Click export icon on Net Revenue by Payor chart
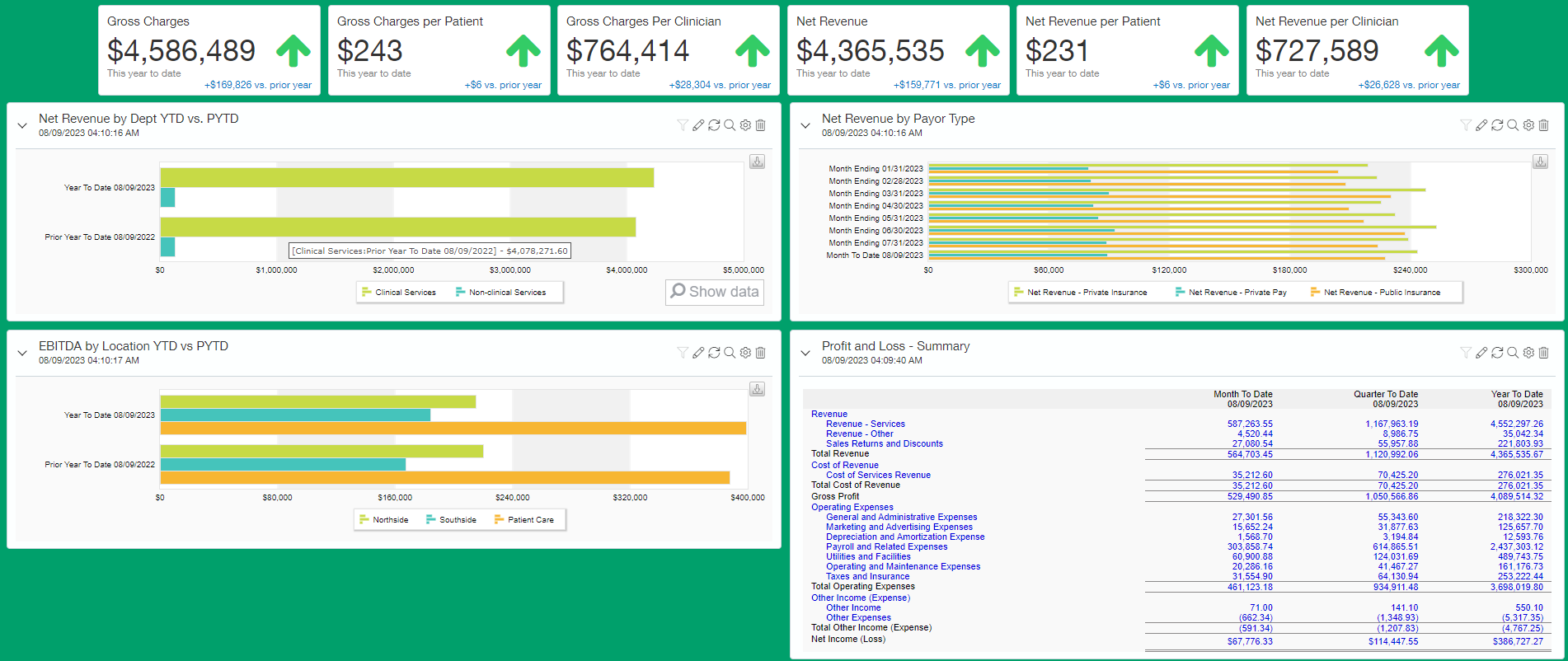The width and height of the screenshot is (1568, 661). pyautogui.click(x=1540, y=162)
